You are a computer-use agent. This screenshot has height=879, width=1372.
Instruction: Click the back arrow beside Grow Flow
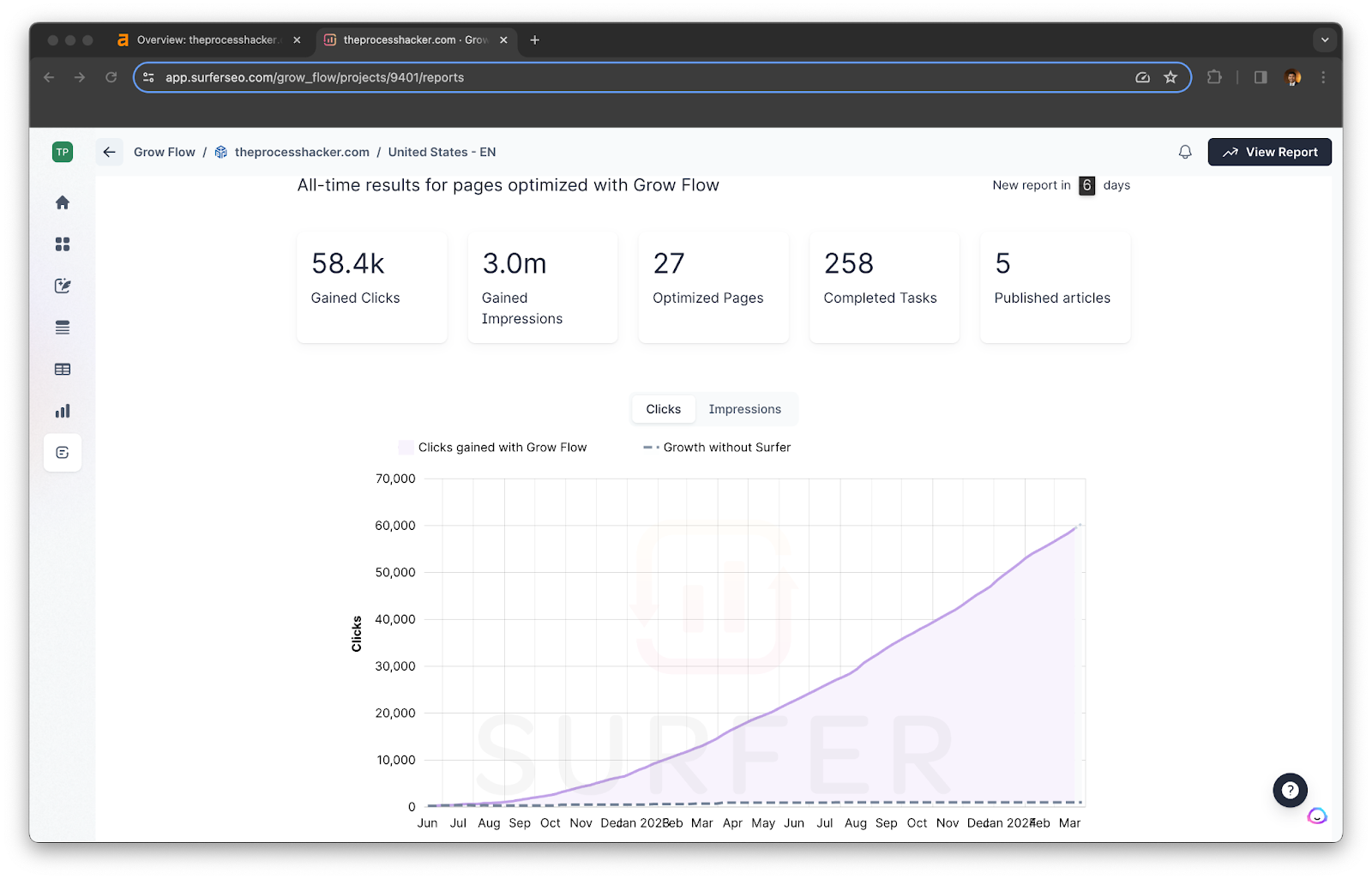click(x=109, y=152)
